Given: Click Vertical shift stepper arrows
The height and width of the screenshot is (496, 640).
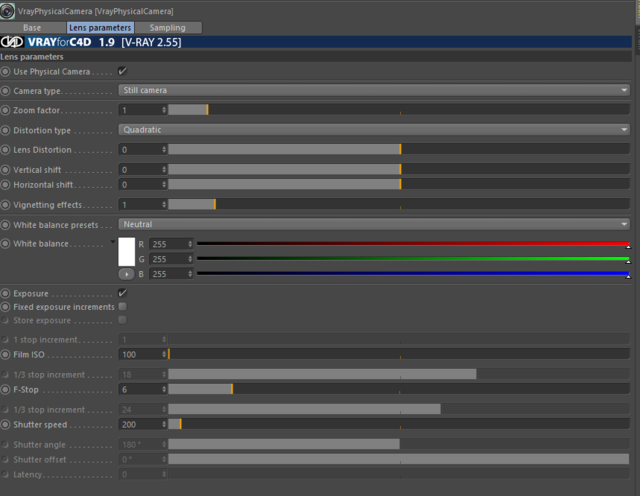Looking at the screenshot, I should (164, 169).
